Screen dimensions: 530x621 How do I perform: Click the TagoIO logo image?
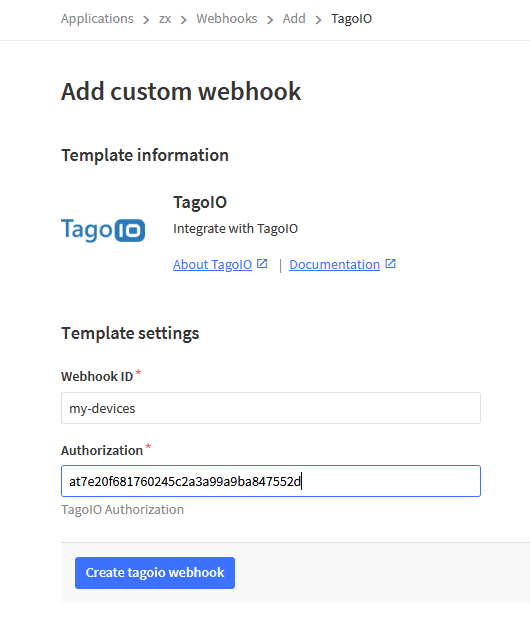[x=103, y=230]
